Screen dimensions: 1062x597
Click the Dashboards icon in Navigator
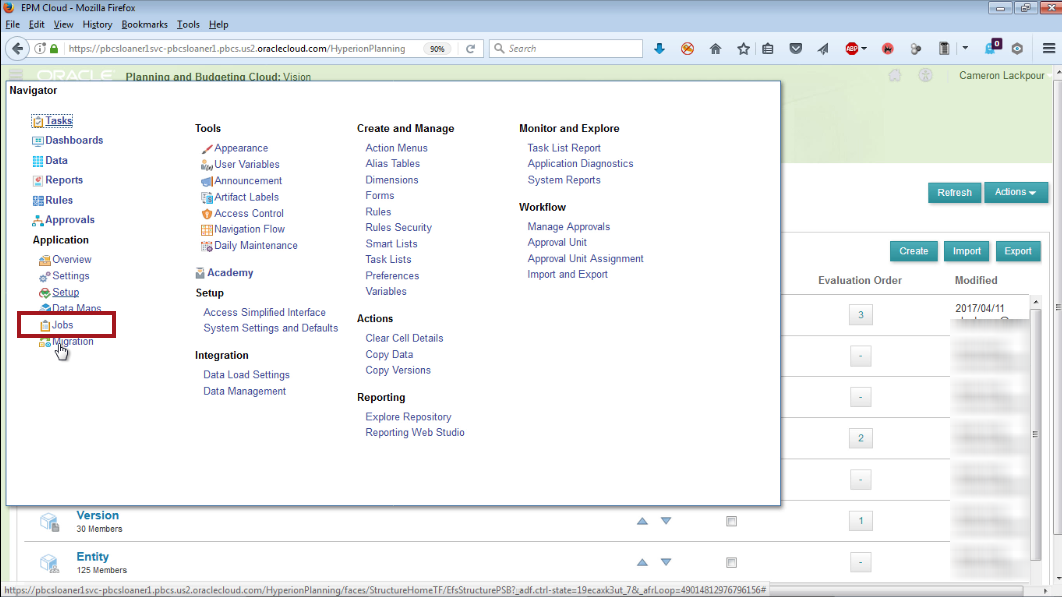coord(38,141)
